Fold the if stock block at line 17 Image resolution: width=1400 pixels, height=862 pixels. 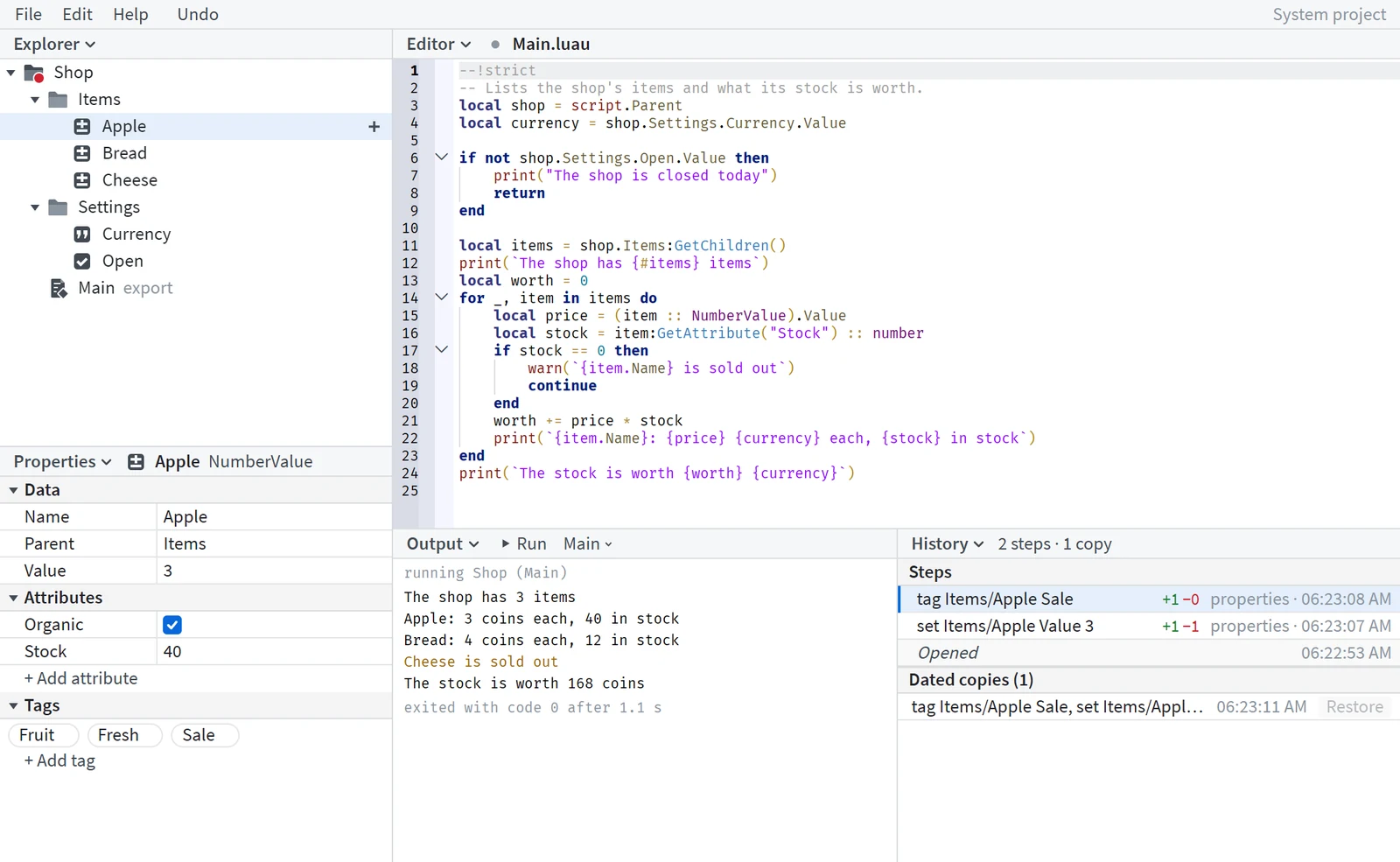442,350
